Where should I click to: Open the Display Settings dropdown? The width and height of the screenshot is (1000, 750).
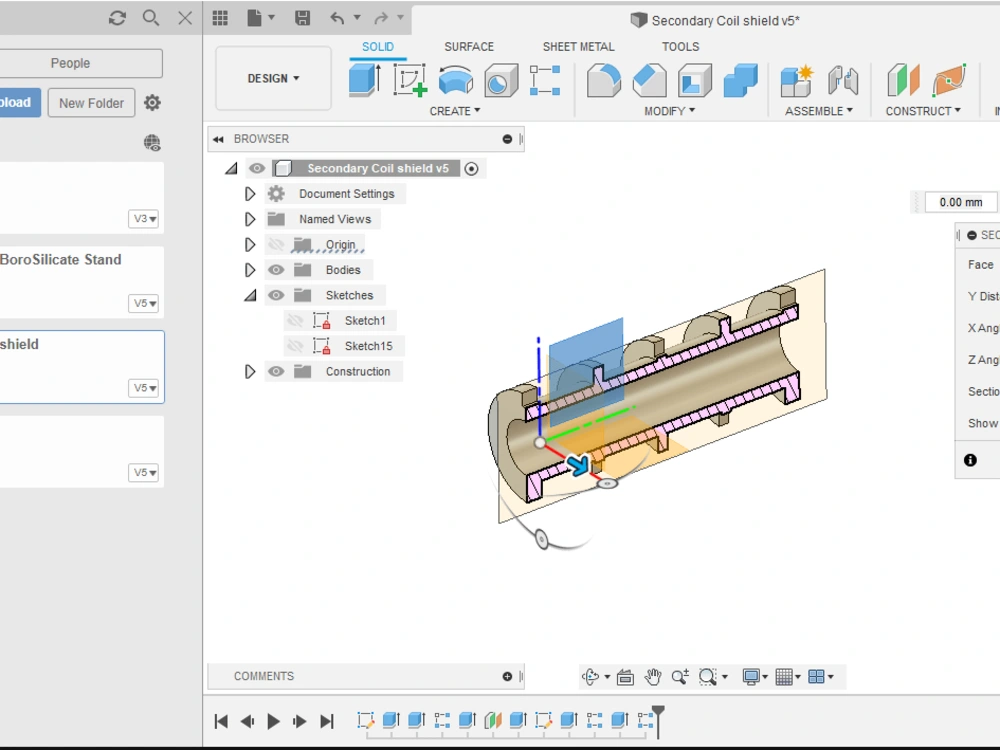pyautogui.click(x=750, y=676)
